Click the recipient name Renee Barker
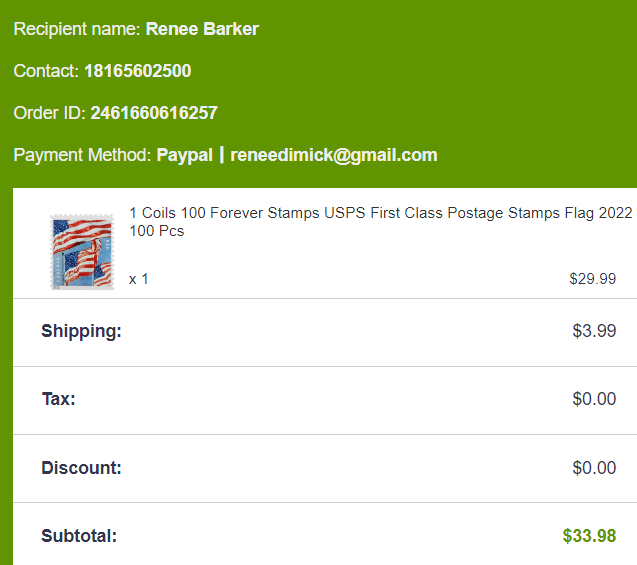Viewport: 637px width, 565px height. click(x=202, y=29)
